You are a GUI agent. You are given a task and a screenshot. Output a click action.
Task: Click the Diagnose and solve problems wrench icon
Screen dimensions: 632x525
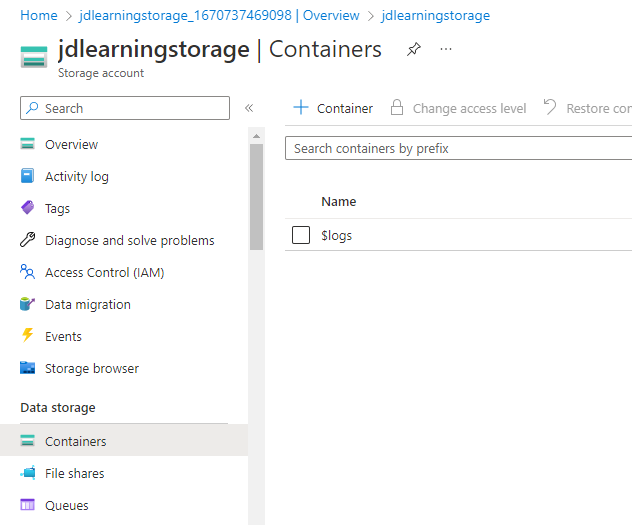(28, 241)
